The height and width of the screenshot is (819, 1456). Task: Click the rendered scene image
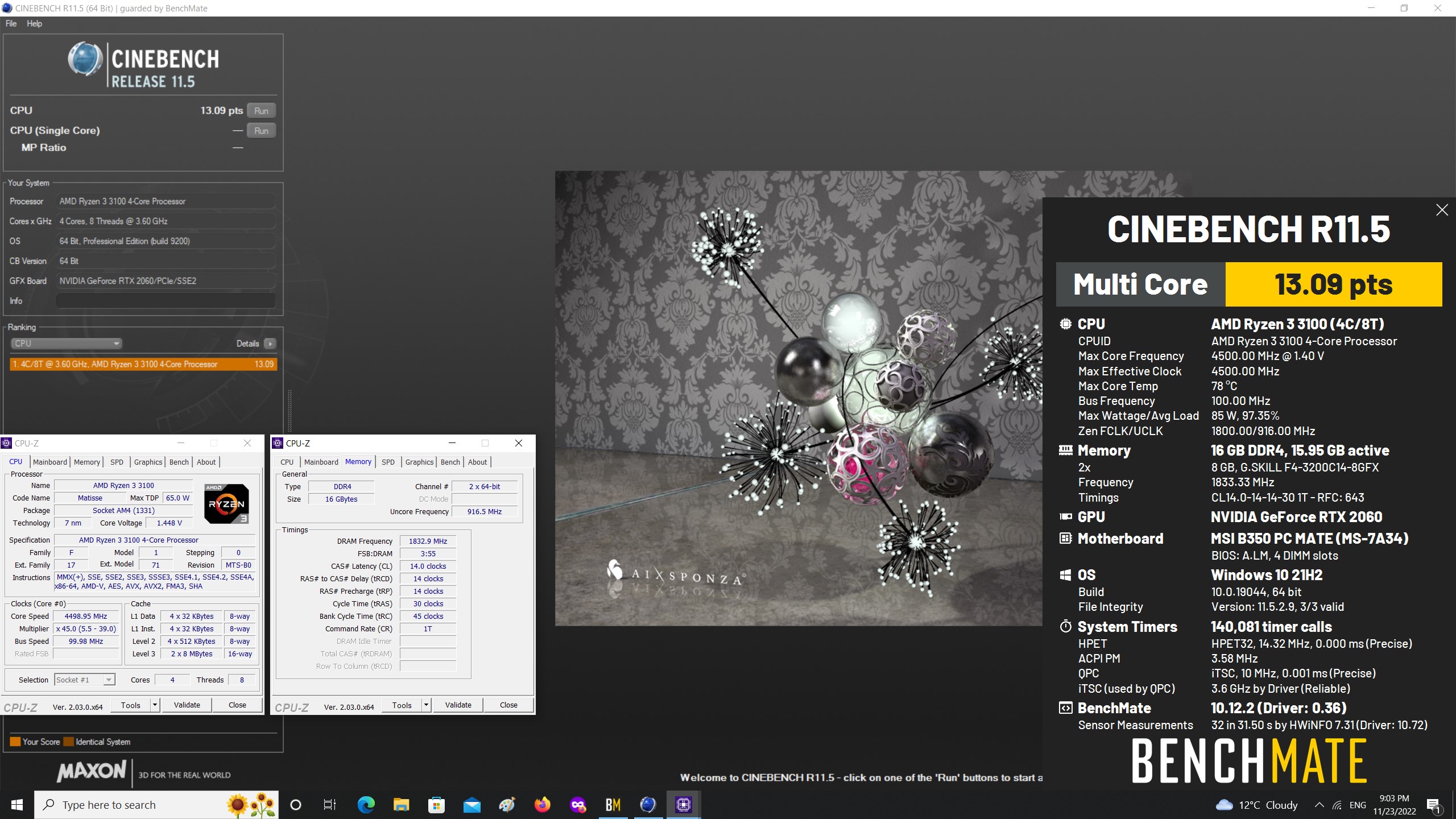[x=799, y=398]
